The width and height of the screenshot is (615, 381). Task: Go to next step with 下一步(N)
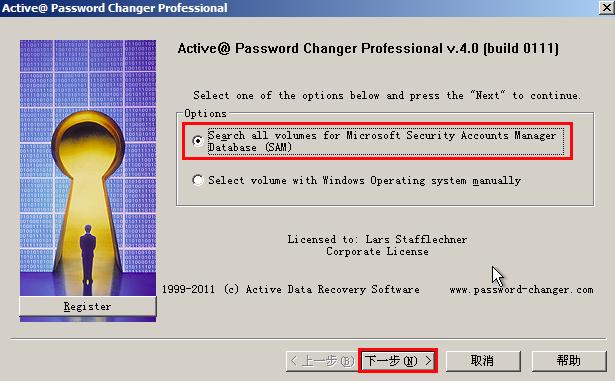pyautogui.click(x=398, y=361)
